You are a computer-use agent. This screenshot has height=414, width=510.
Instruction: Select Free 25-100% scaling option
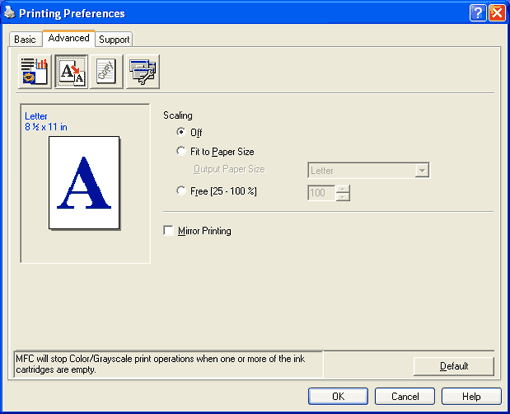pyautogui.click(x=181, y=191)
